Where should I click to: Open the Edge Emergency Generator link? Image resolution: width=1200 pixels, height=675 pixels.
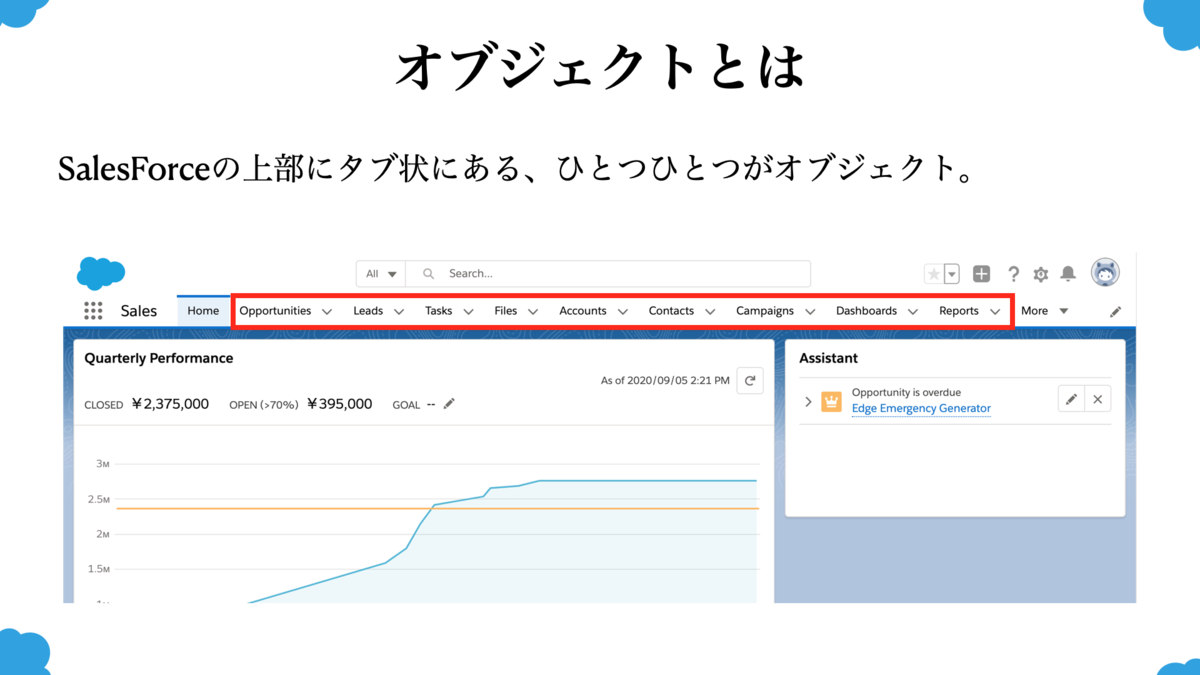pyautogui.click(x=921, y=408)
